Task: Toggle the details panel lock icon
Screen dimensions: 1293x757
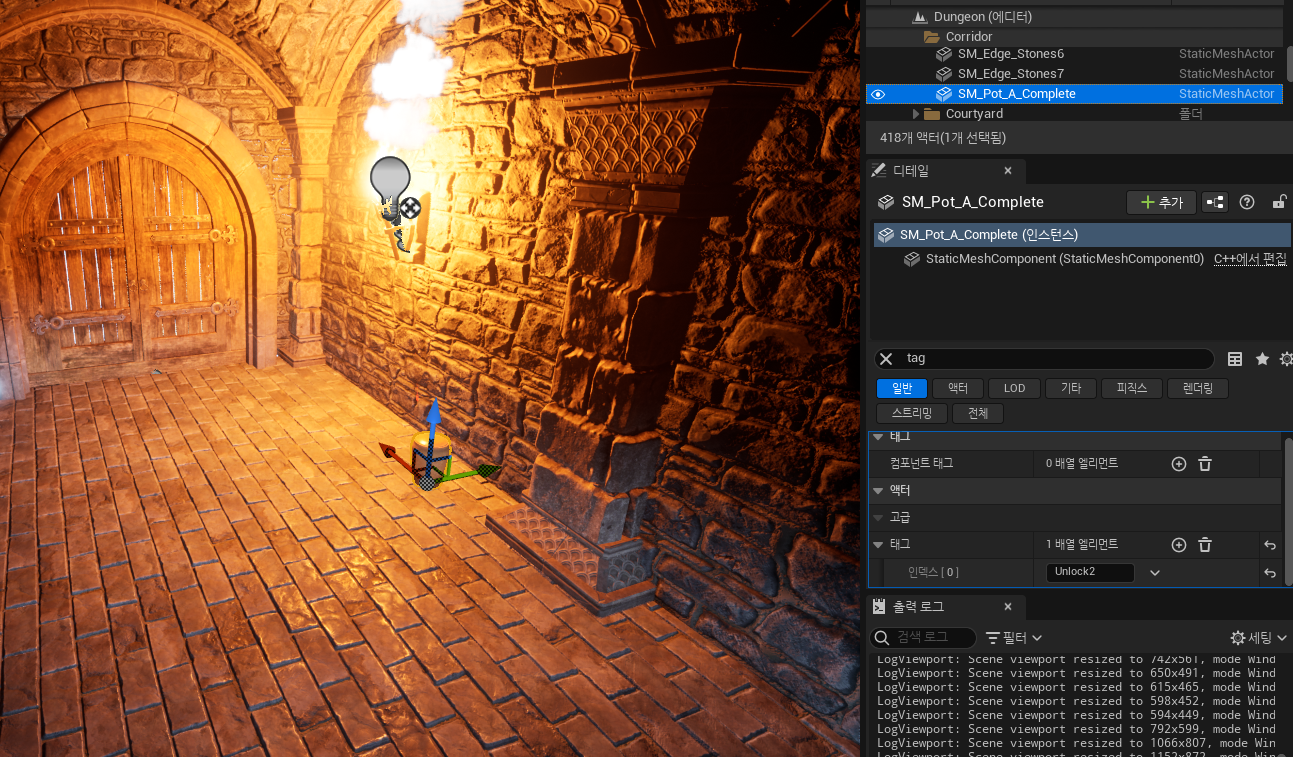Action: point(1278,202)
